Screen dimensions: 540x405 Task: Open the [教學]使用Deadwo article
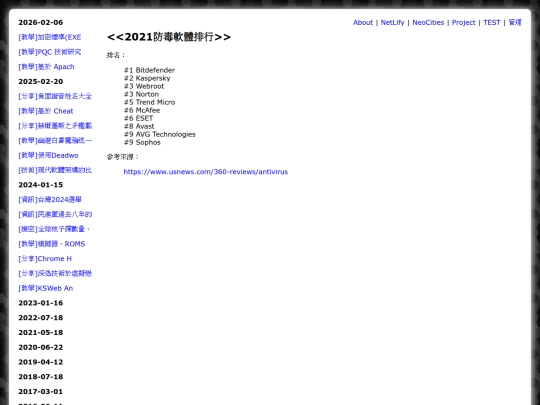pos(48,155)
